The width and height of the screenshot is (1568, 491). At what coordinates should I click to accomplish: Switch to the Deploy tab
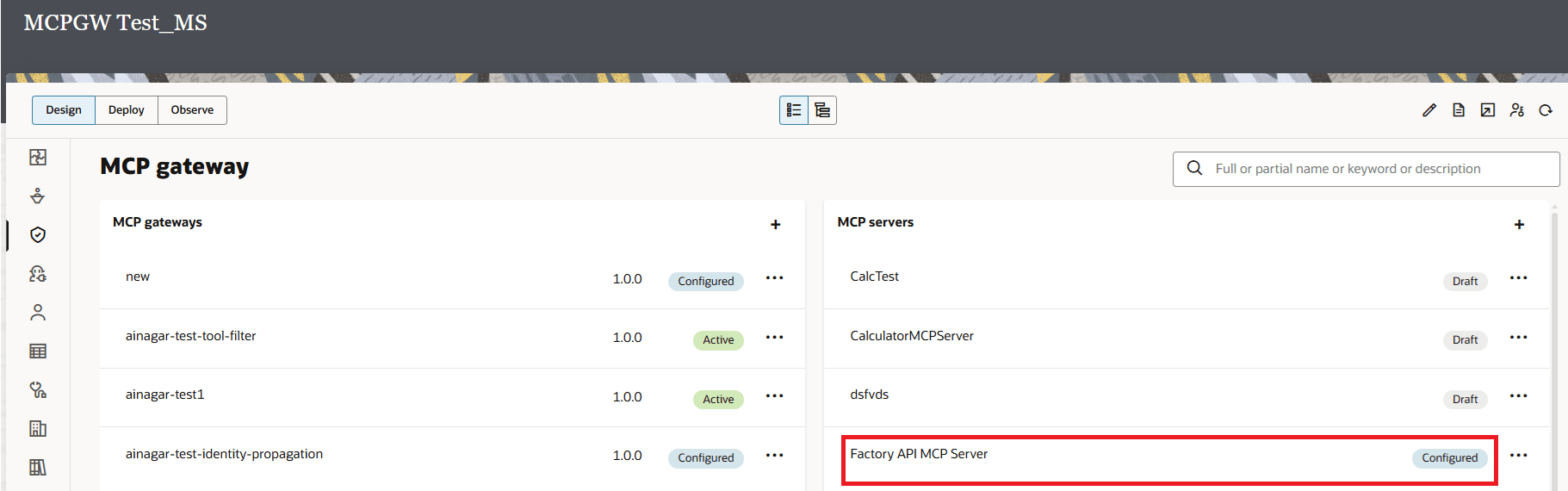127,110
